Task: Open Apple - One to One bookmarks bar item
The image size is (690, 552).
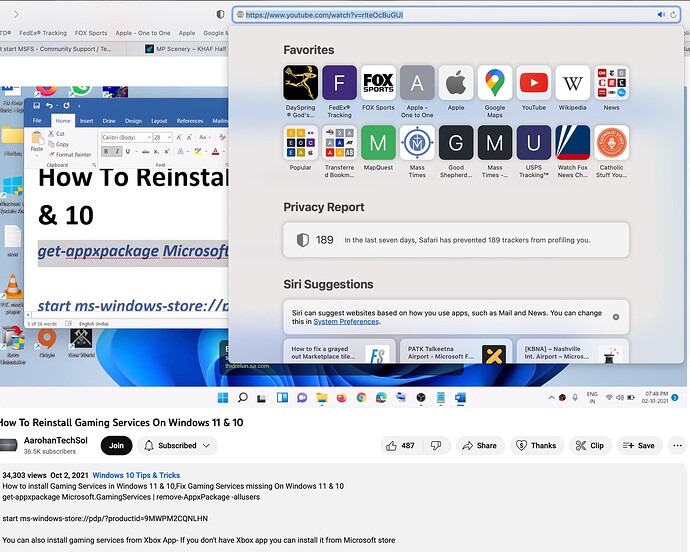Action: pyautogui.click(x=143, y=33)
